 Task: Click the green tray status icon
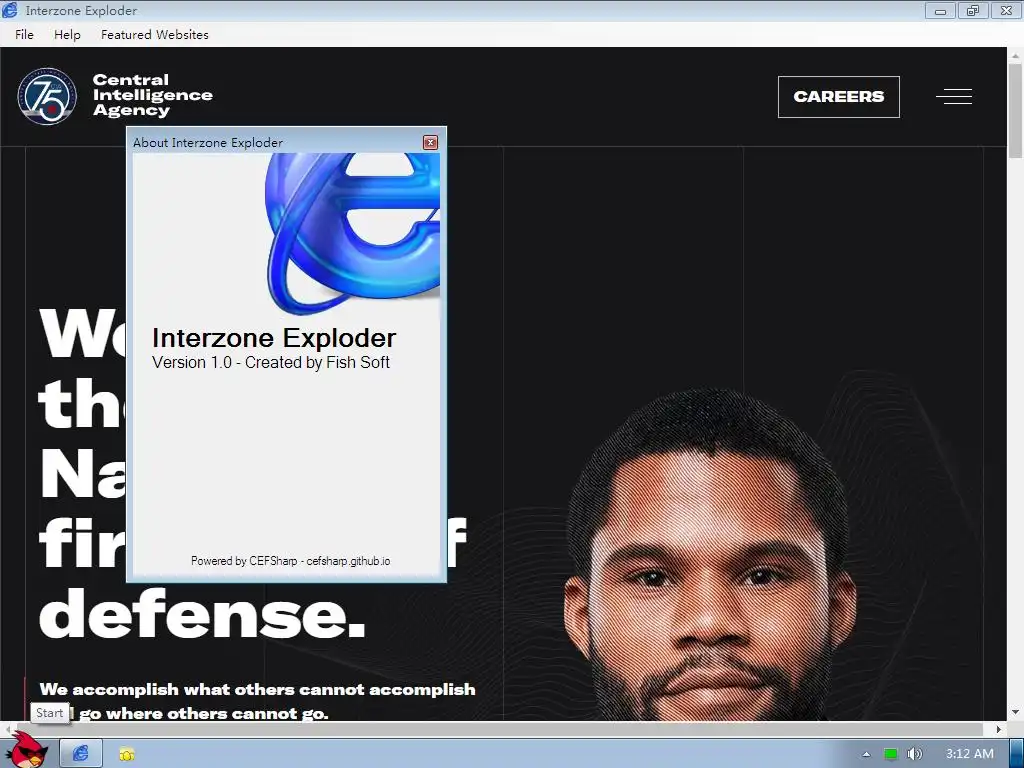(890, 754)
